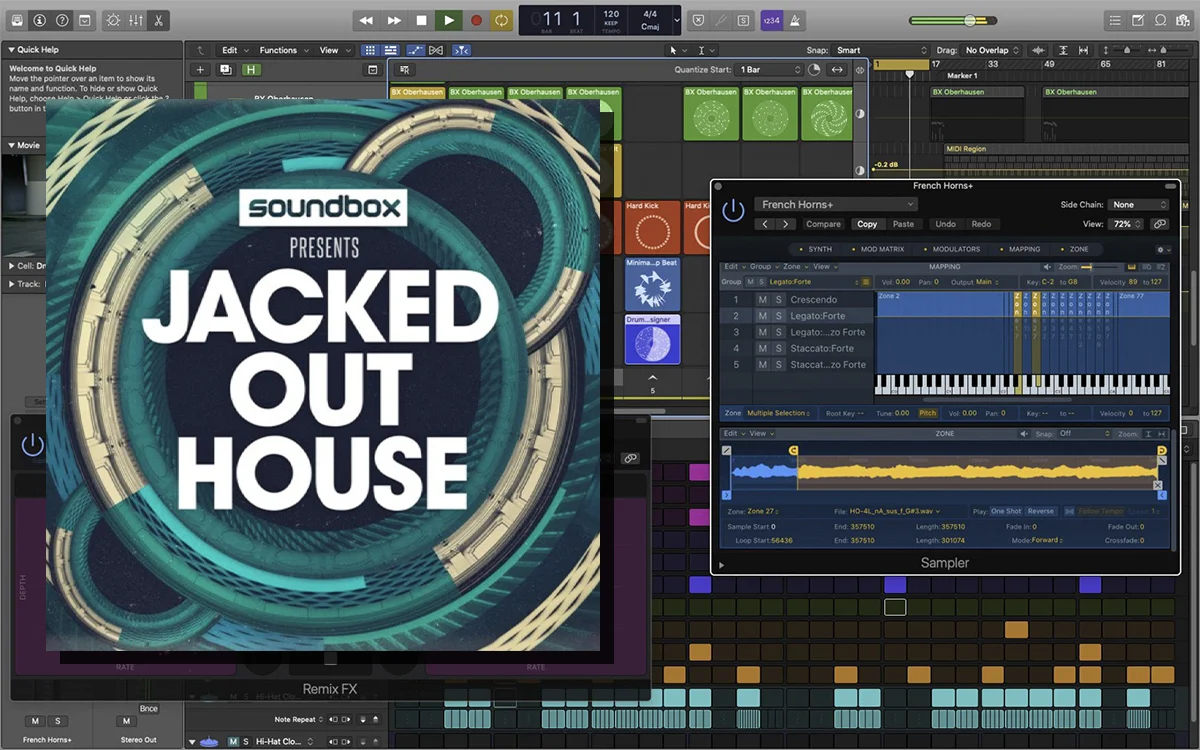Adjust the Mapping Zoom slider
This screenshot has height=750, width=1200.
pos(1100,267)
